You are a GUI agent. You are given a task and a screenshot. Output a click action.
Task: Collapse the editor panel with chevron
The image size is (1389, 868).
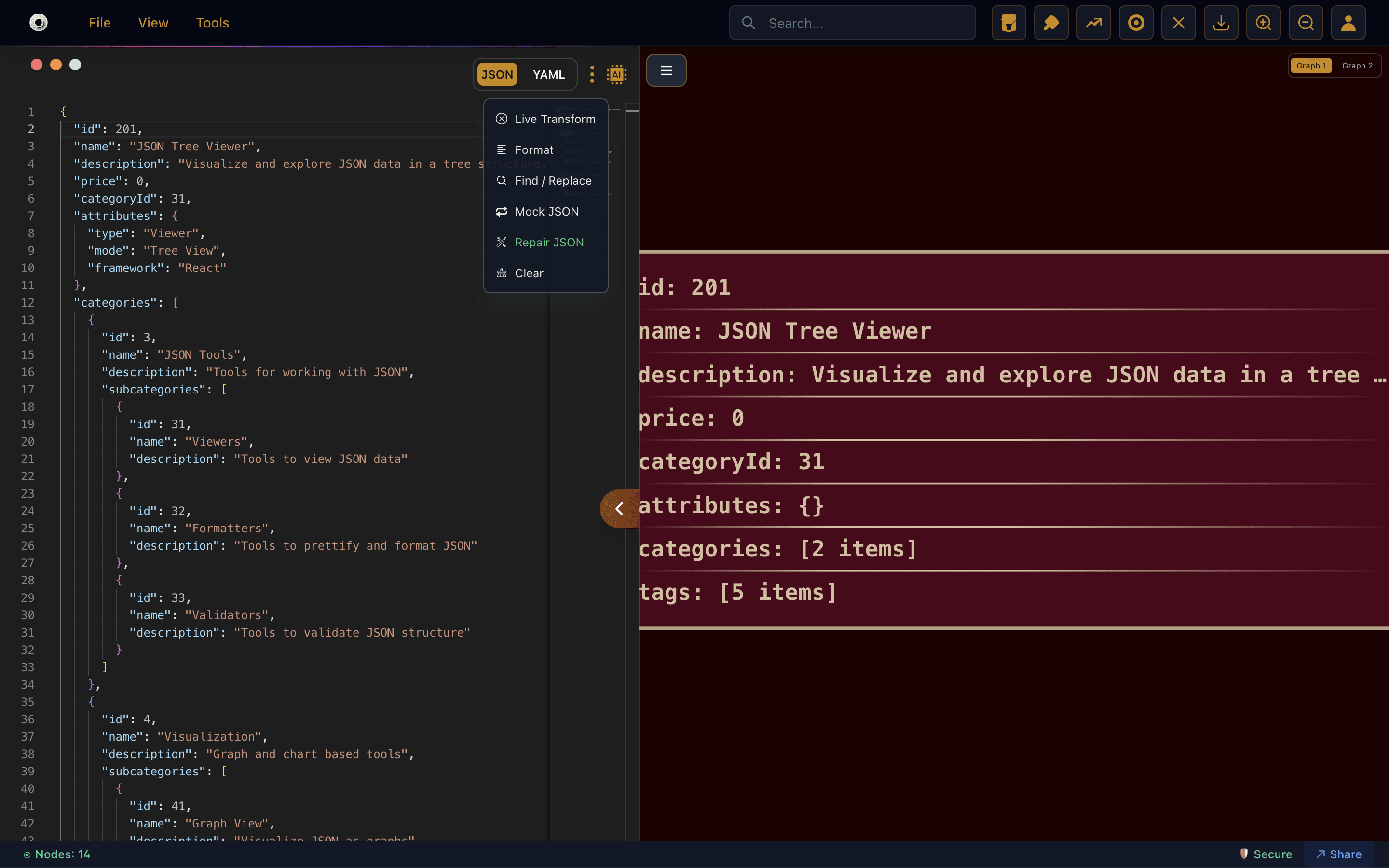coord(620,508)
